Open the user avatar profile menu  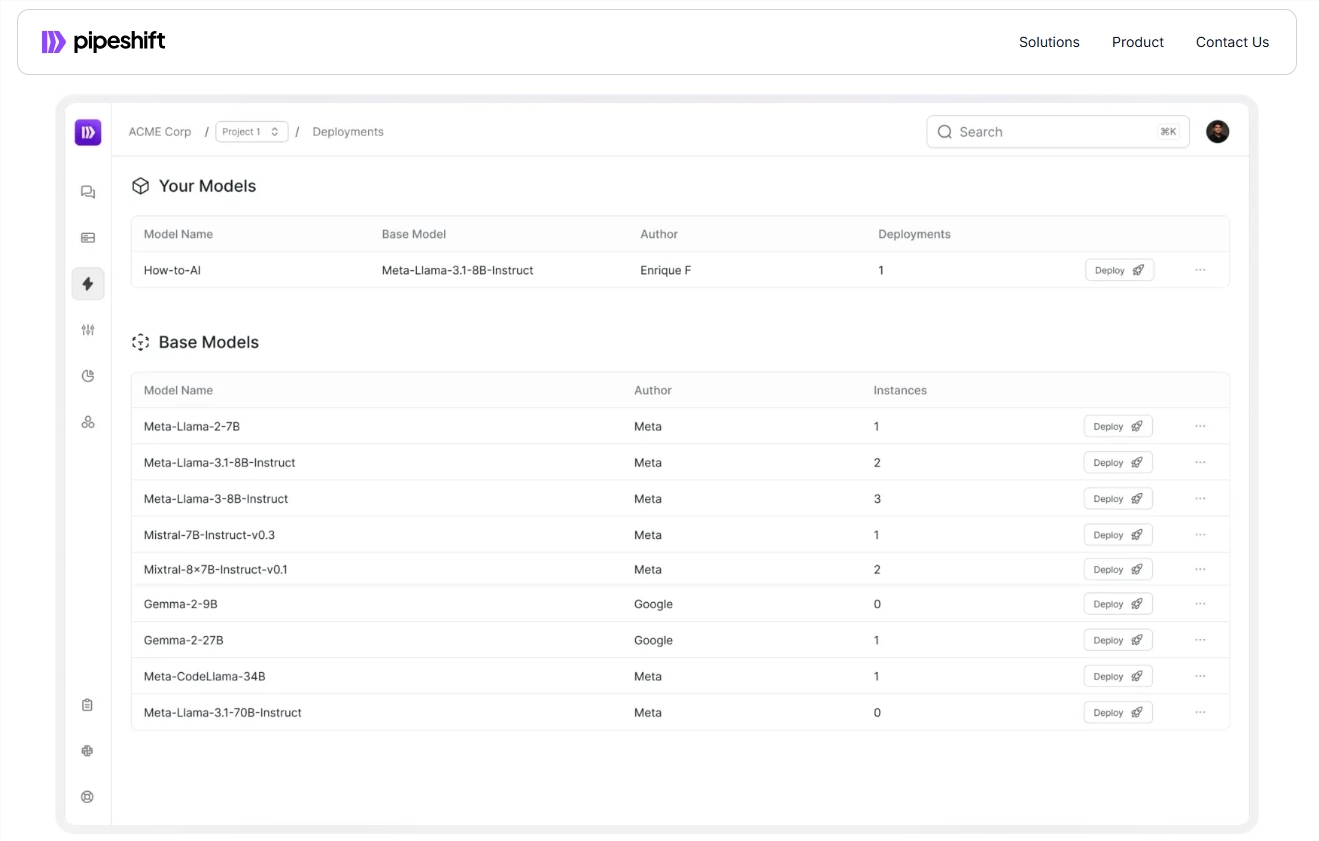1217,132
